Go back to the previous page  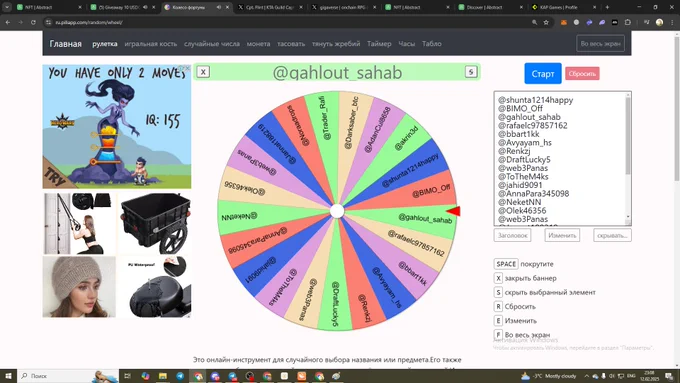8,22
